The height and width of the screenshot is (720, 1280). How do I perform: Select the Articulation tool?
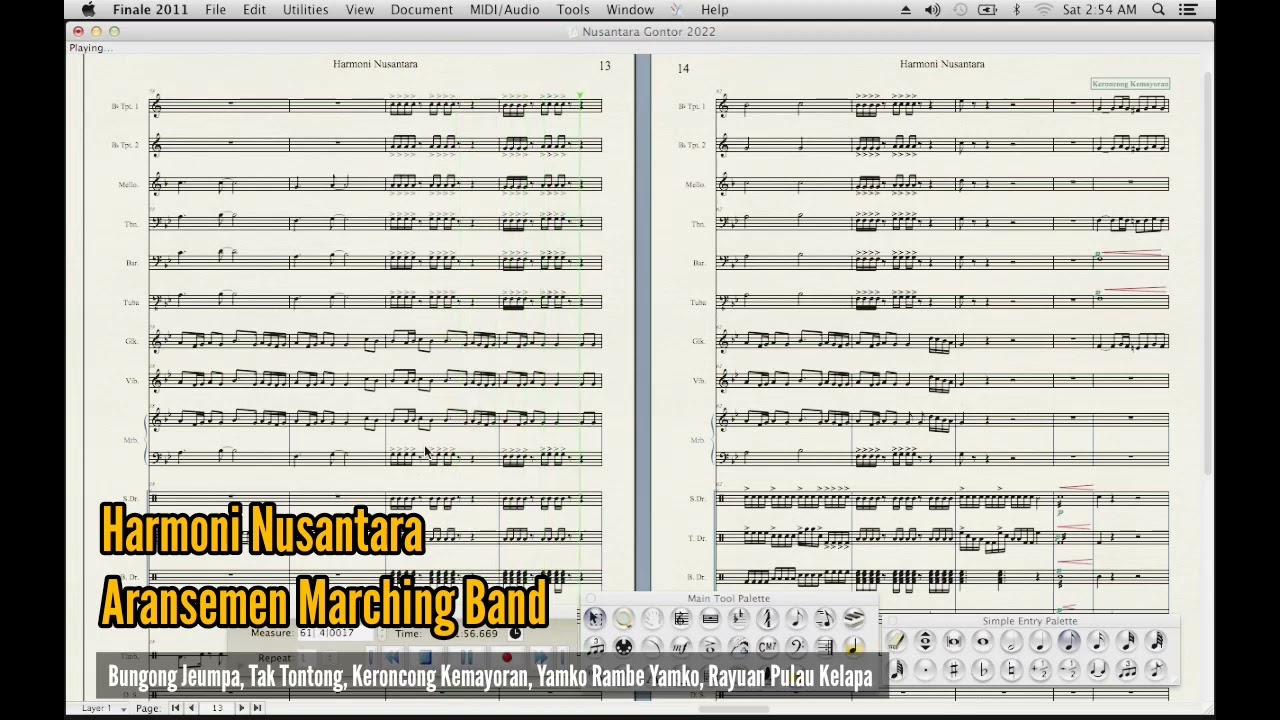[710, 647]
